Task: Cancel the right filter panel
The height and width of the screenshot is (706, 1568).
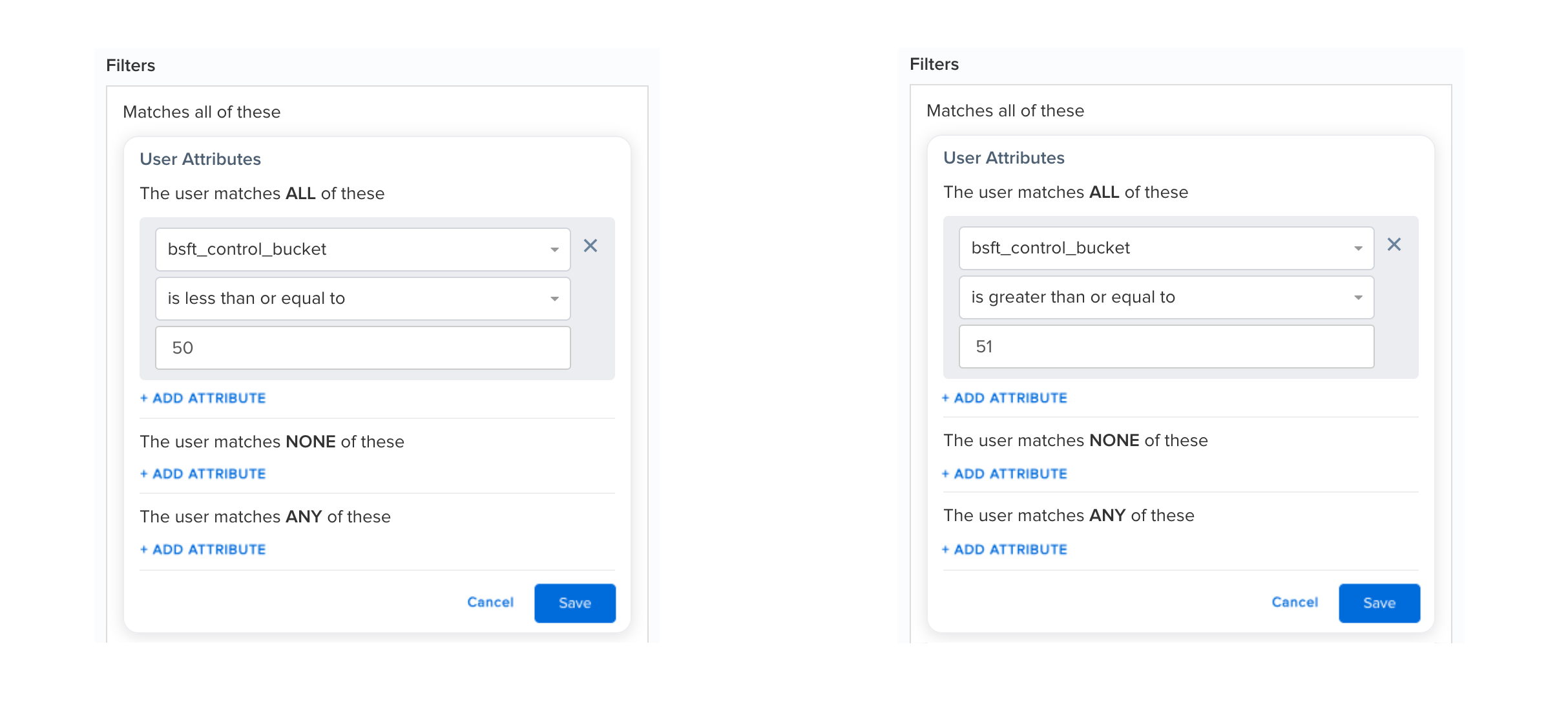Action: click(1295, 603)
